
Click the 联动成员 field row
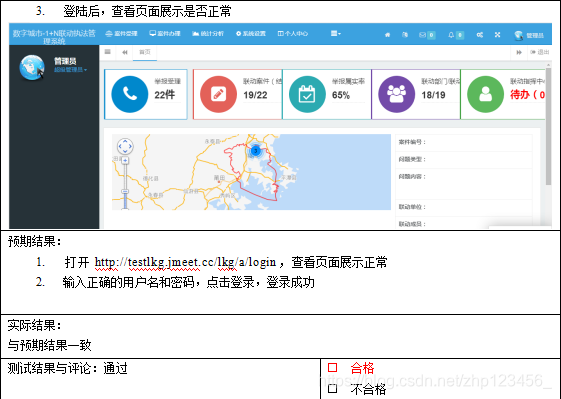click(x=464, y=224)
